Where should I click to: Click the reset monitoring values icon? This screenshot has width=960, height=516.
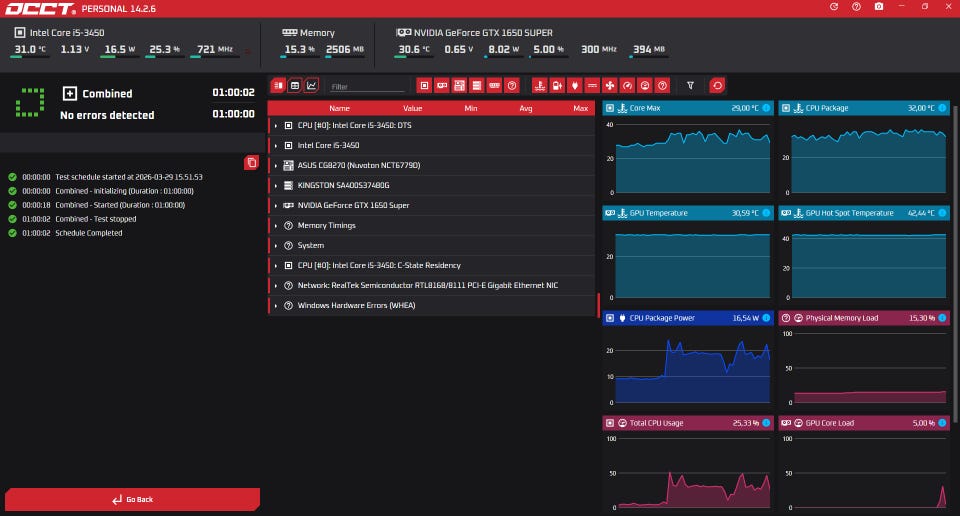717,86
